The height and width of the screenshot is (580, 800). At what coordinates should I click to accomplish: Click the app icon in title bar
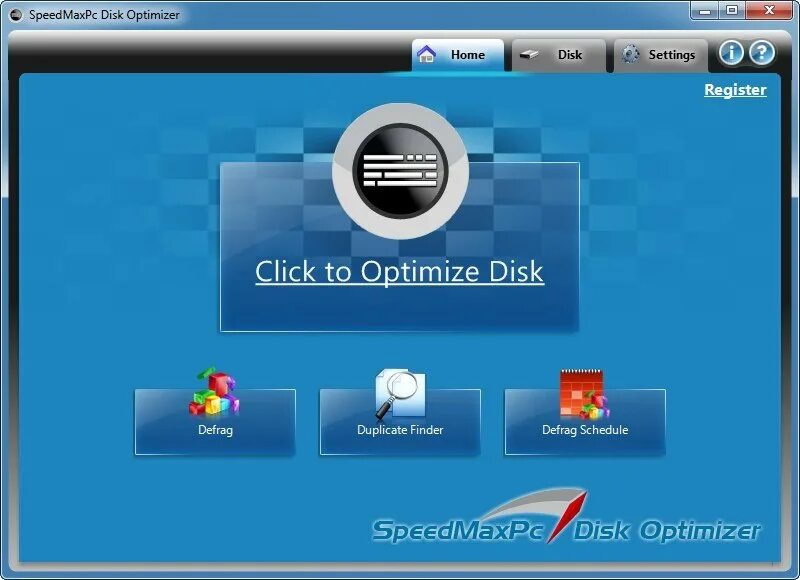(x=16, y=15)
